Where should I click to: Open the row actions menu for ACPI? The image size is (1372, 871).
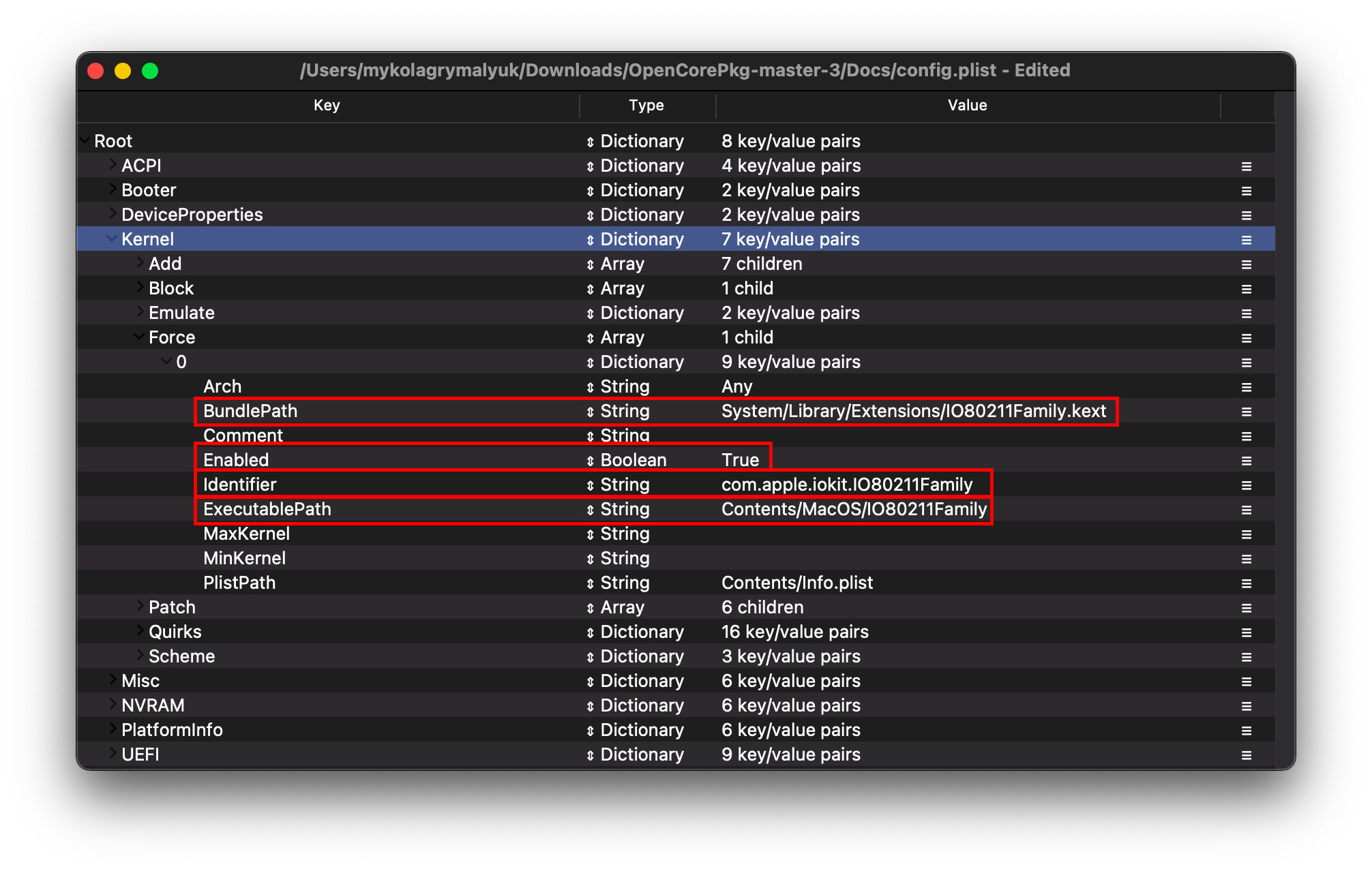click(x=1246, y=165)
